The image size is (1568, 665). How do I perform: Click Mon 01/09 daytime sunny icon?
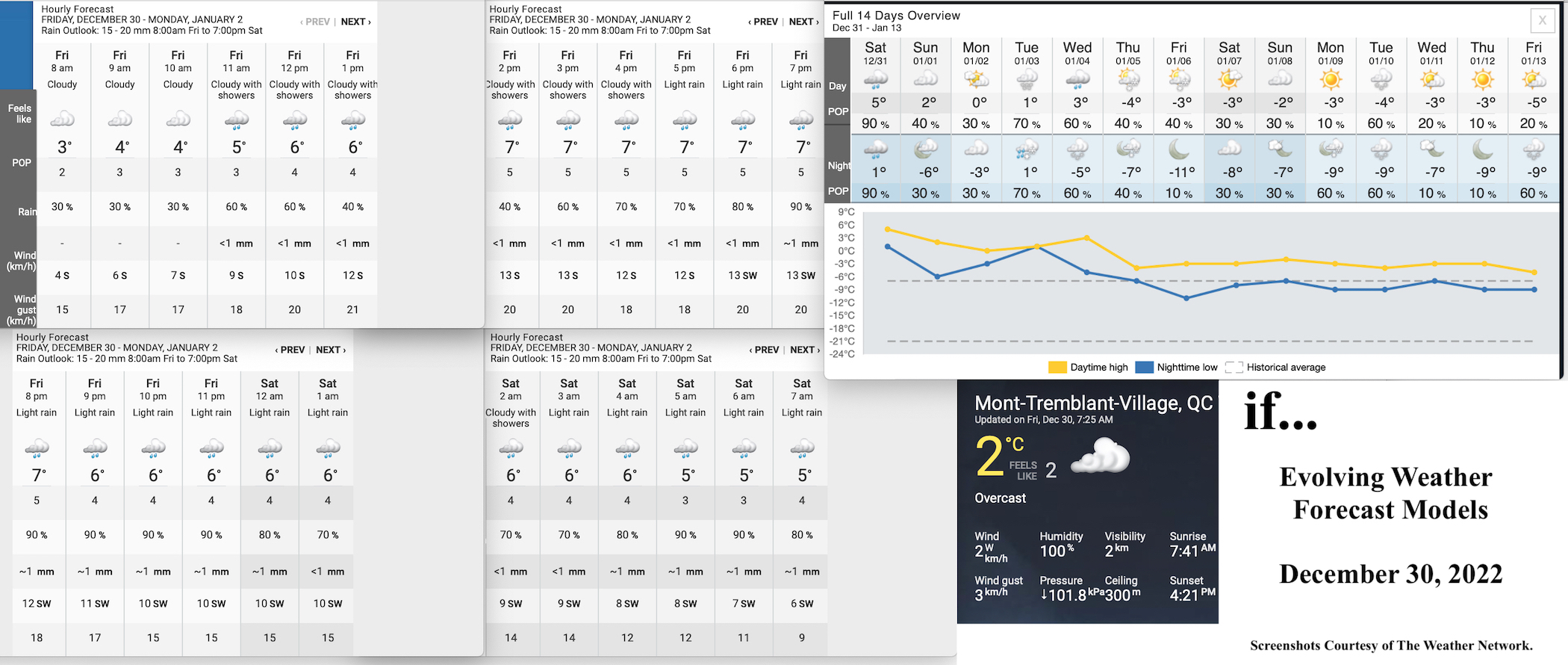1331,79
